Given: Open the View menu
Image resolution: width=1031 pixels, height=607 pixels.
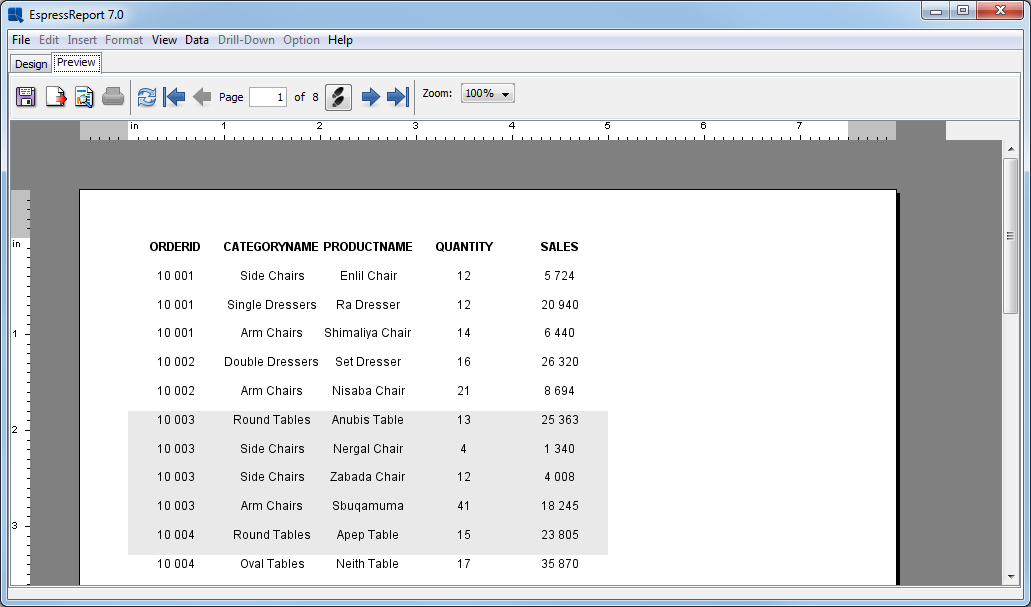Looking at the screenshot, I should (164, 40).
